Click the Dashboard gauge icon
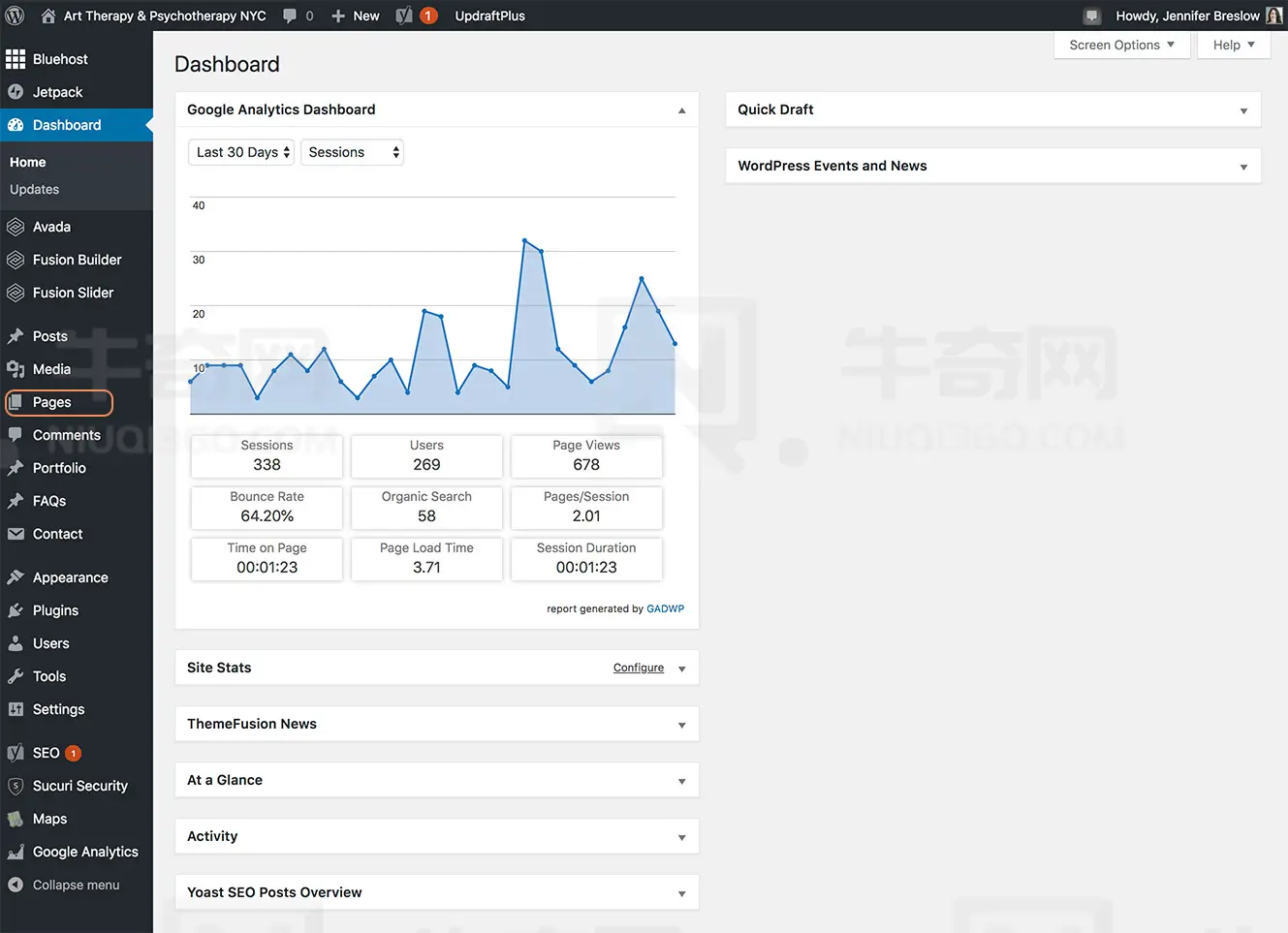Image resolution: width=1288 pixels, height=933 pixels. pyautogui.click(x=16, y=125)
